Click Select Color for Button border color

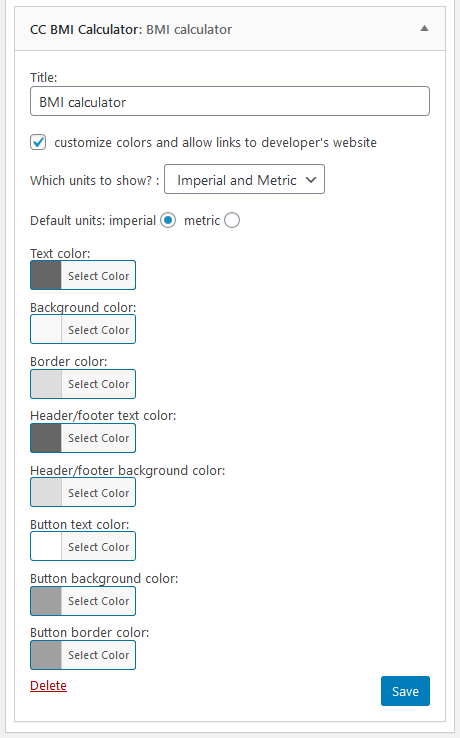[x=98, y=655]
